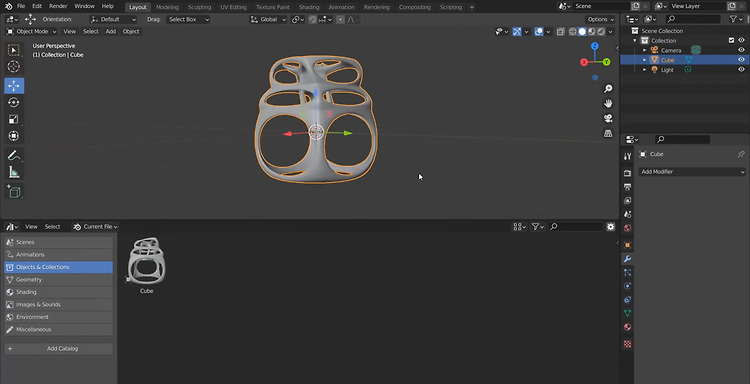Image resolution: width=750 pixels, height=384 pixels.
Task: Open the File menu
Action: pos(21,6)
